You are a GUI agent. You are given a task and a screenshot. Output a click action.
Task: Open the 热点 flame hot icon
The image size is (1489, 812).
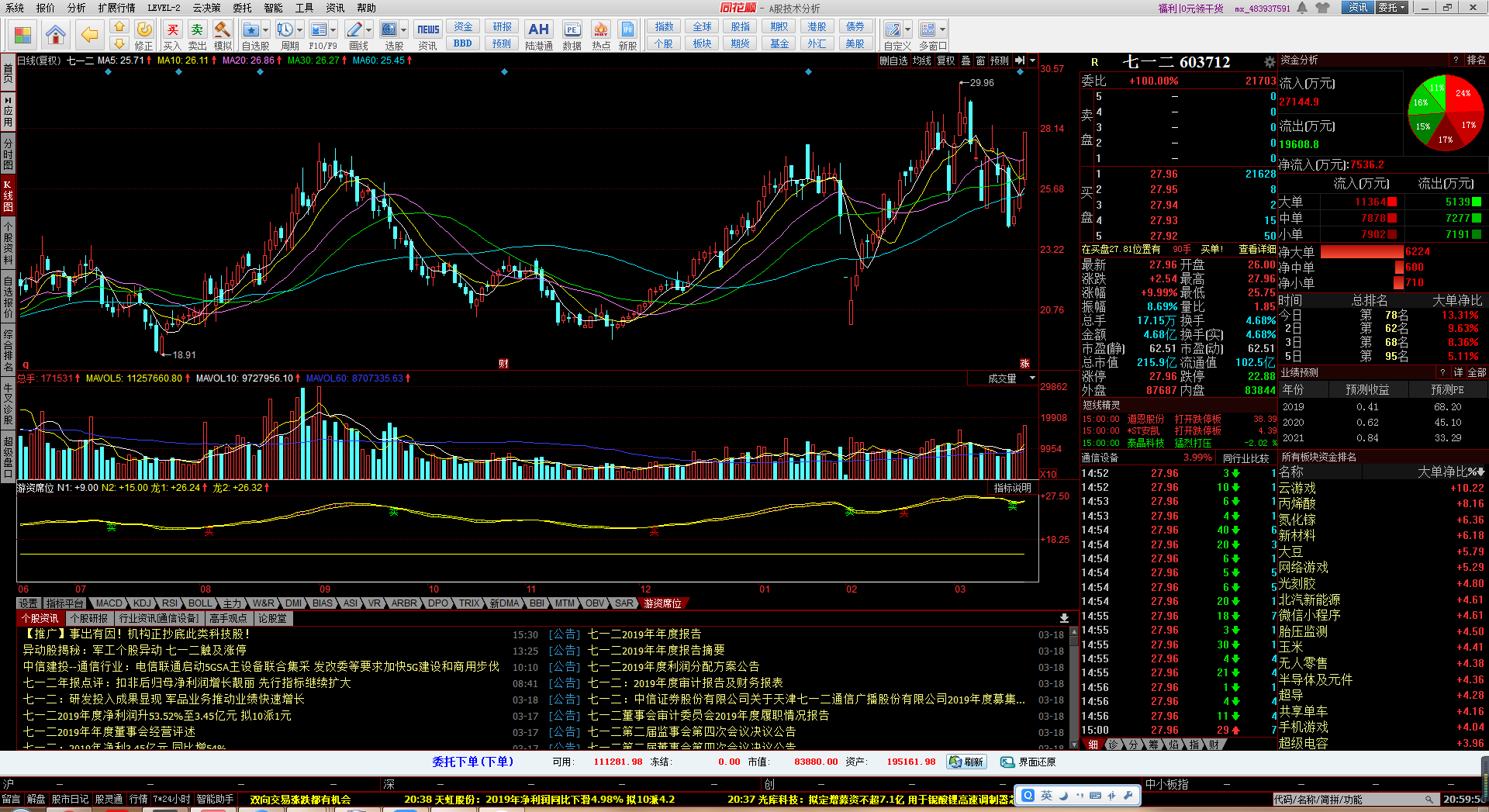pos(600,35)
